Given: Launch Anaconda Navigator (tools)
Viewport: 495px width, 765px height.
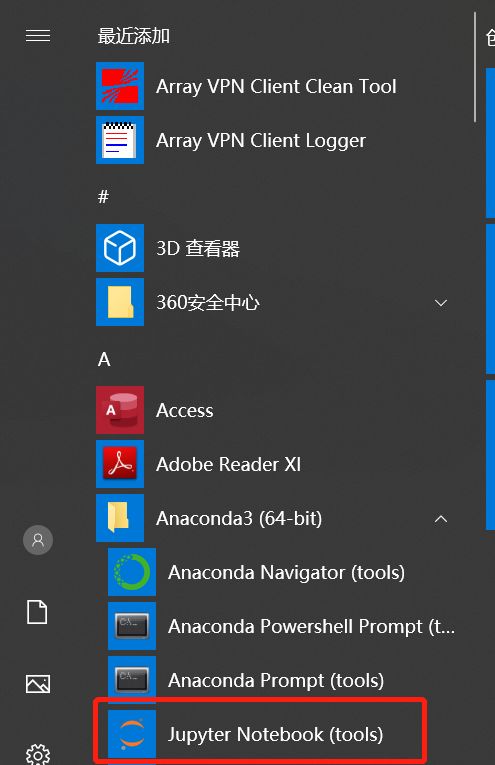Looking at the screenshot, I should (x=286, y=572).
